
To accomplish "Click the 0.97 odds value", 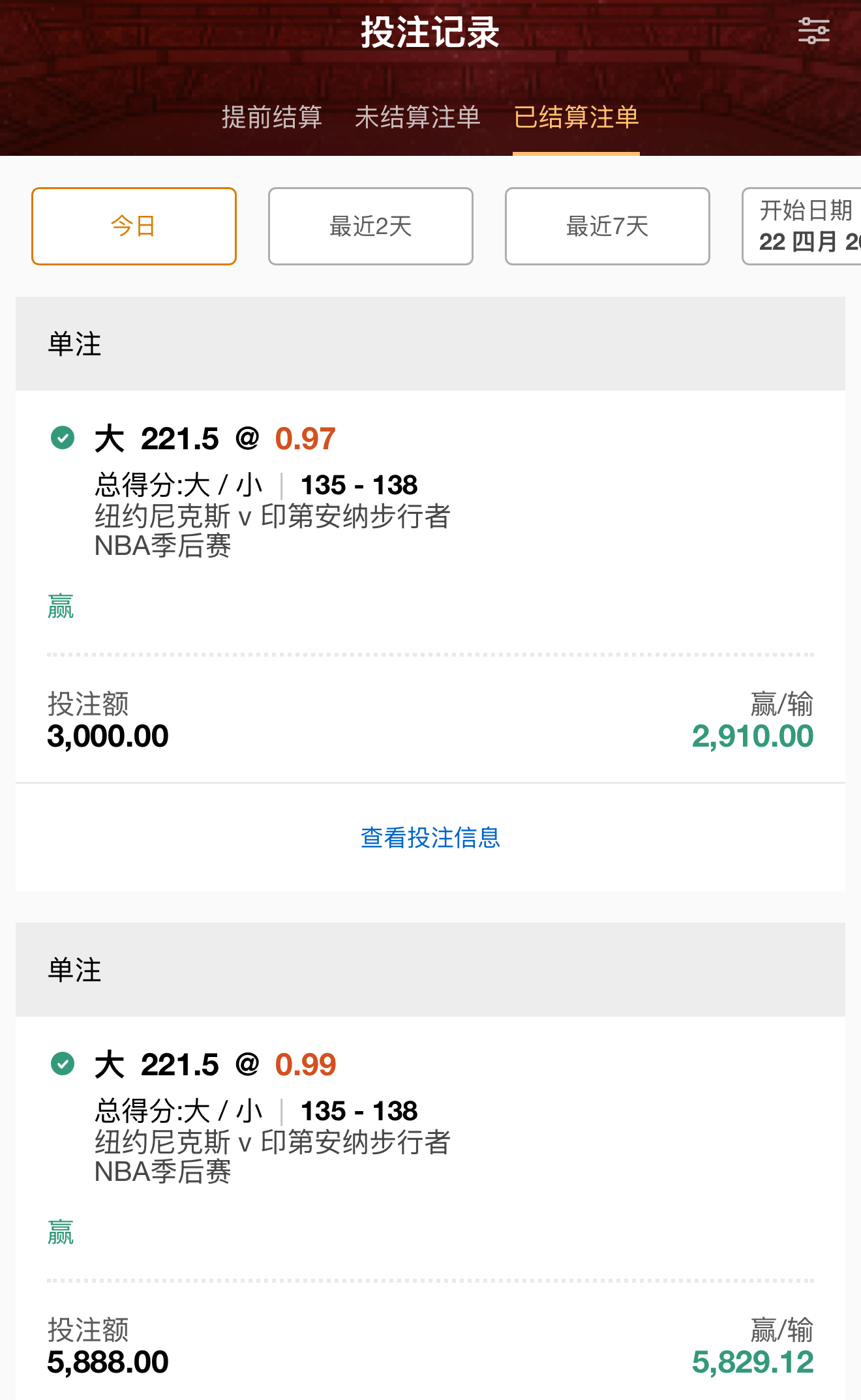I will (305, 439).
